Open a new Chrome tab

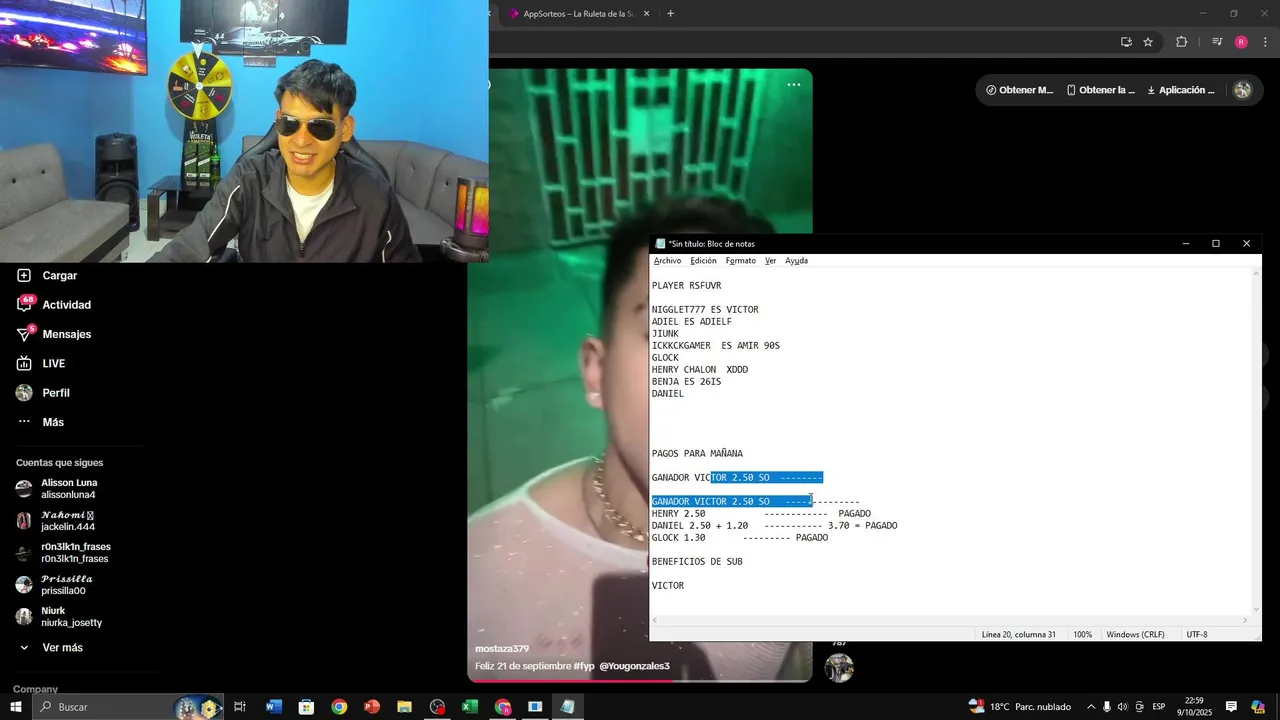click(x=670, y=14)
